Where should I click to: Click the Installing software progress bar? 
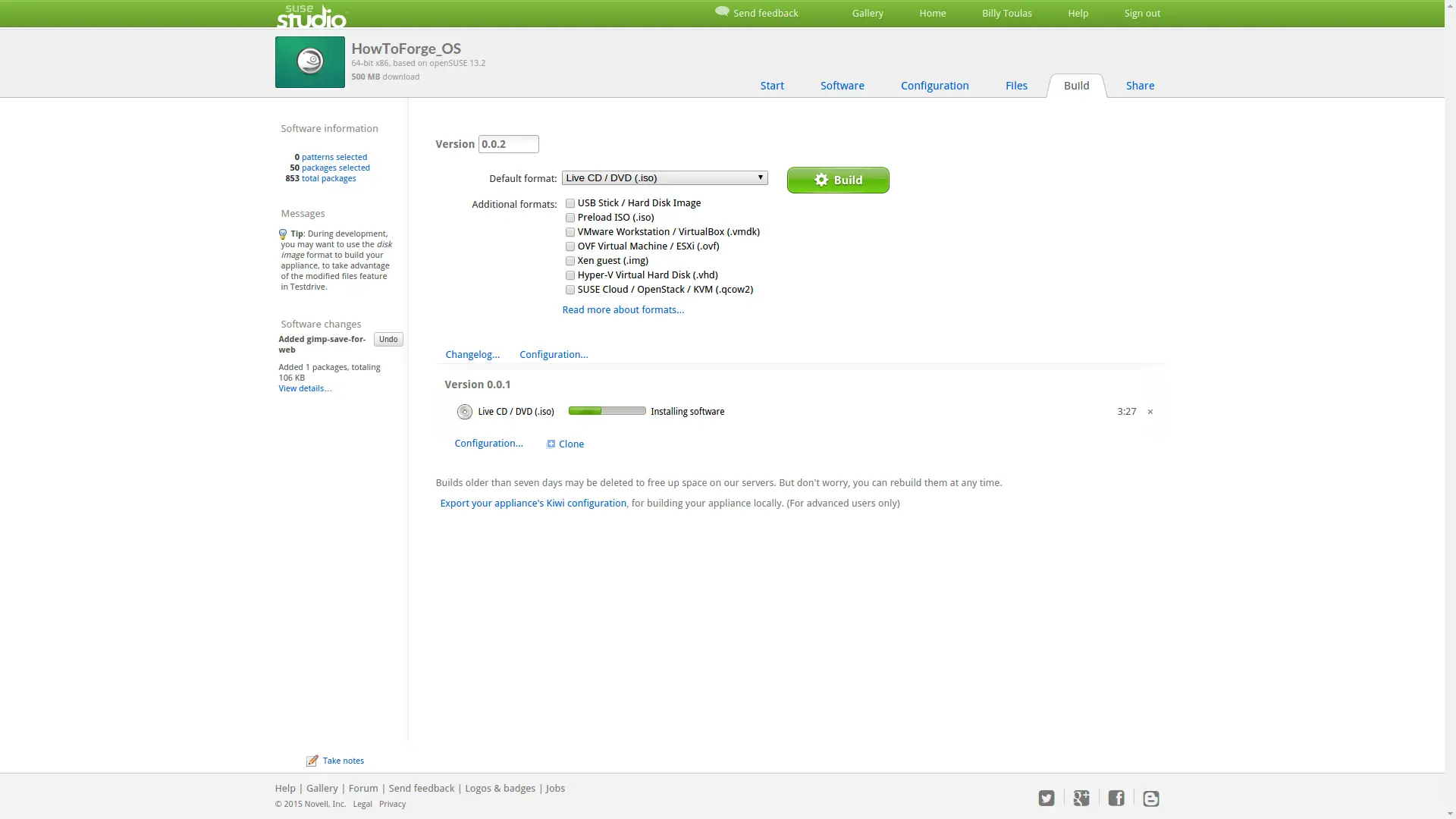pos(607,411)
